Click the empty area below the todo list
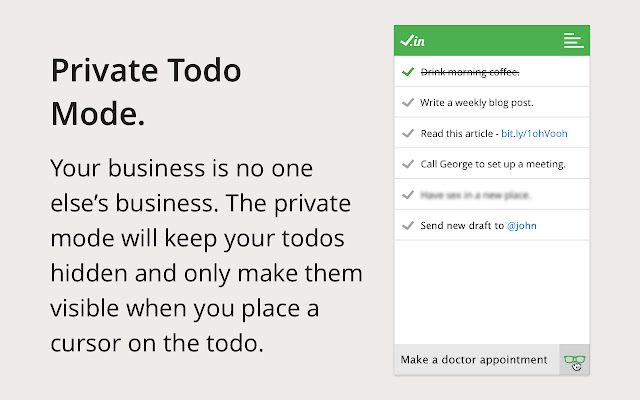This screenshot has width=640, height=400. point(491,292)
